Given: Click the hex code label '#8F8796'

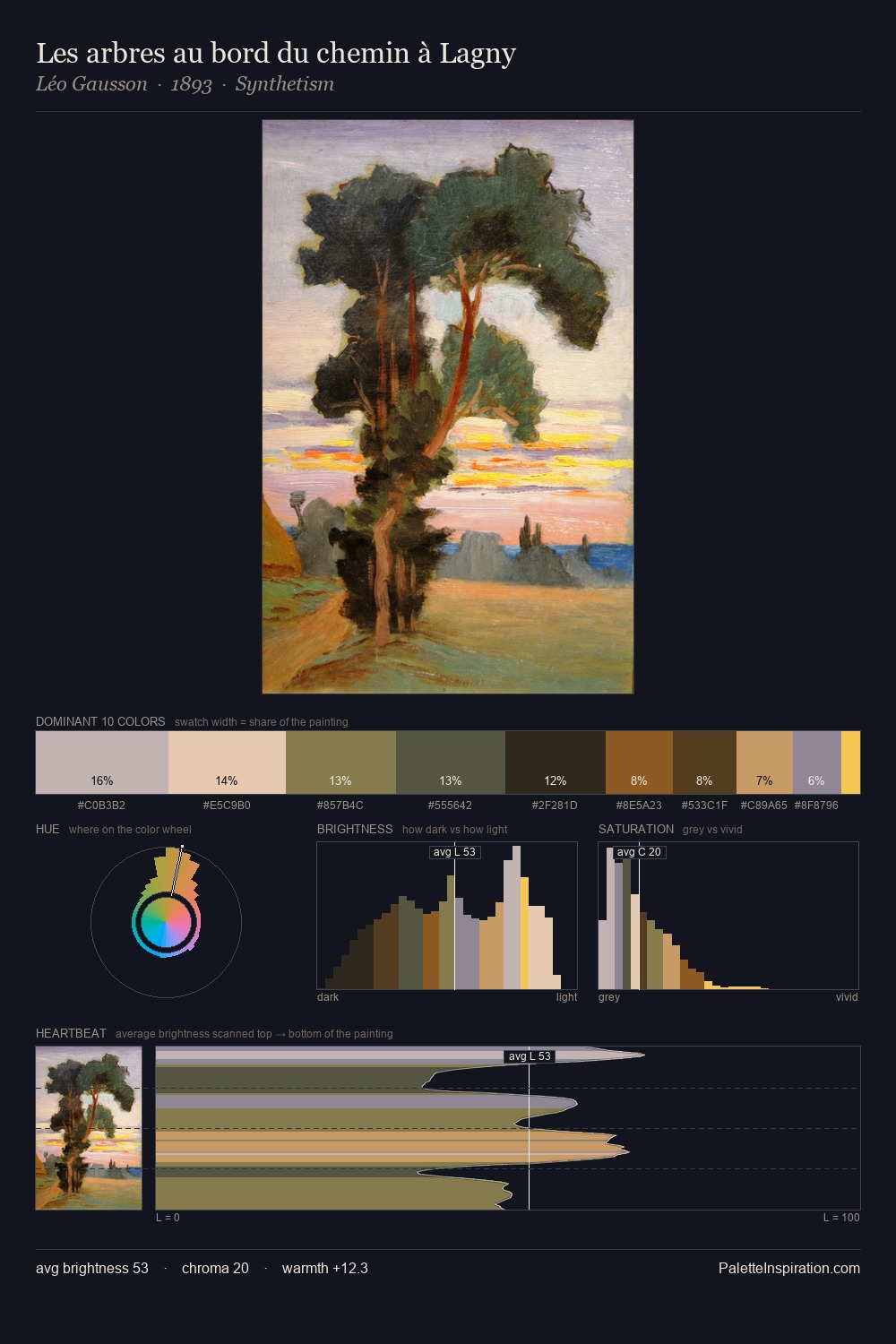Looking at the screenshot, I should click(x=816, y=805).
